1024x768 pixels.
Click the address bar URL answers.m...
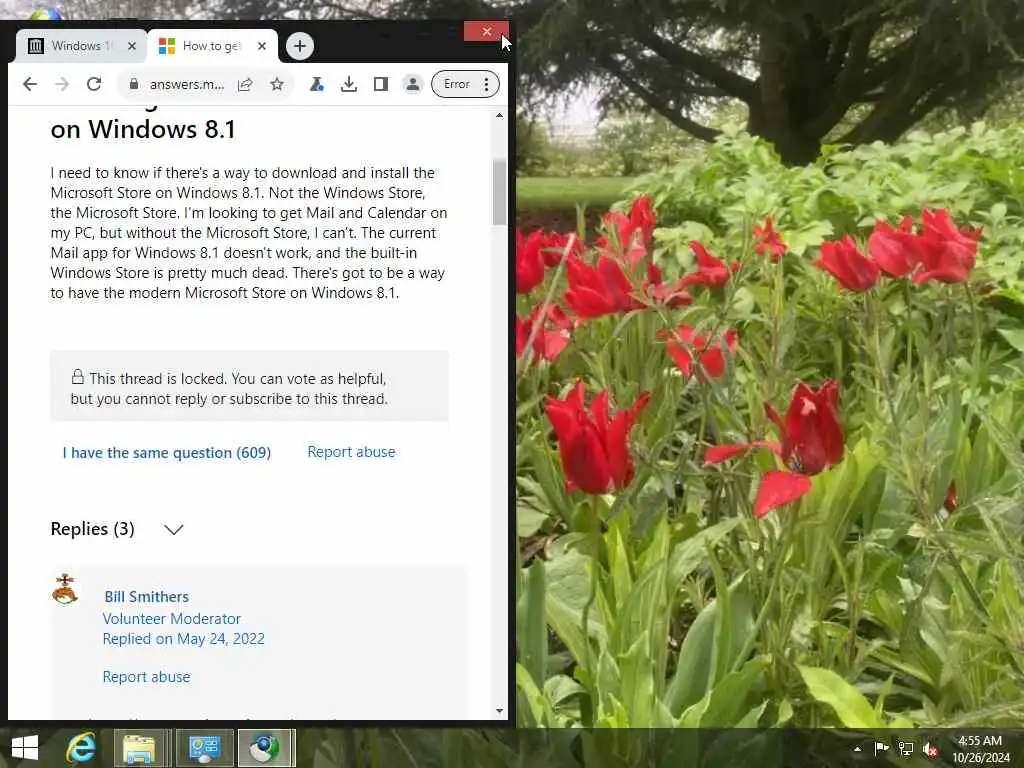[x=187, y=84]
